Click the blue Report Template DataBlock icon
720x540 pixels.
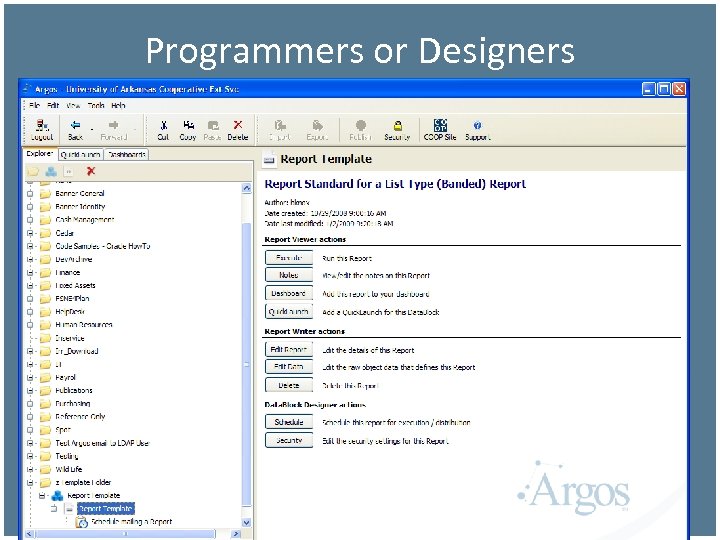pyautogui.click(x=57, y=496)
